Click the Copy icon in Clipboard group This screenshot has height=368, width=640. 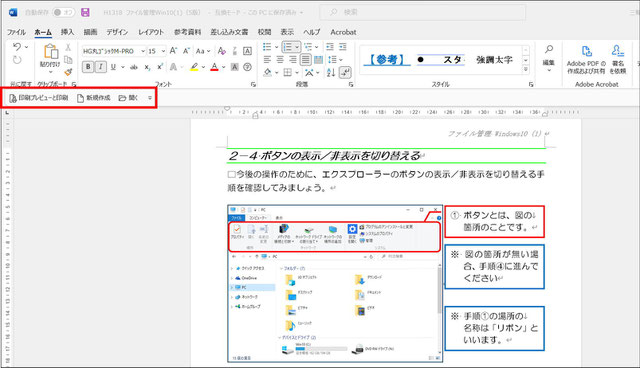pos(68,60)
